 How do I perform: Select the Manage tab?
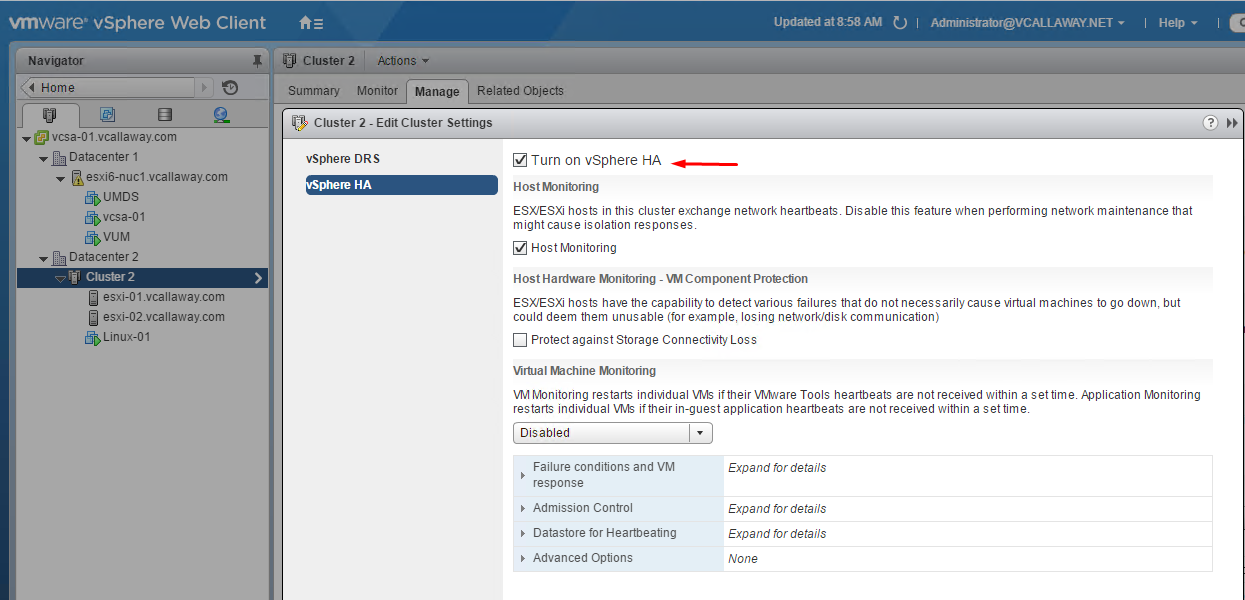pyautogui.click(x=437, y=92)
